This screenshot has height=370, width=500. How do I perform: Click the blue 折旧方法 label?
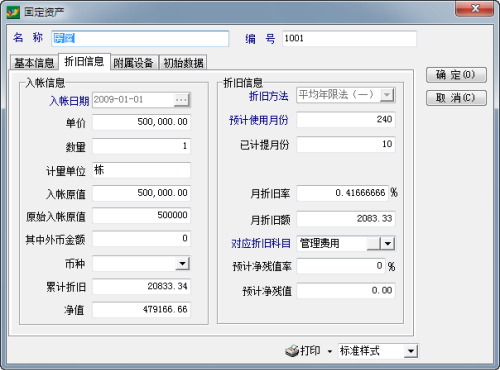coord(268,96)
